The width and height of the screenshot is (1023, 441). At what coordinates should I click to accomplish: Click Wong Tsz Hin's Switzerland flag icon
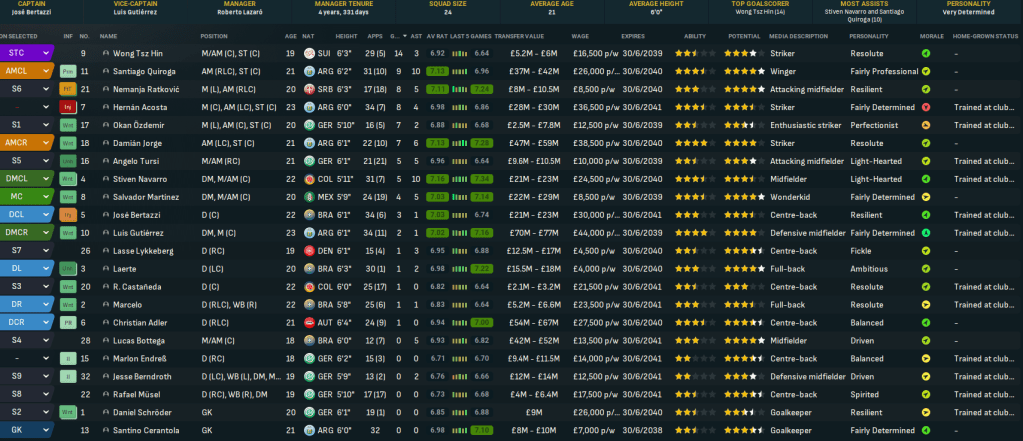310,53
